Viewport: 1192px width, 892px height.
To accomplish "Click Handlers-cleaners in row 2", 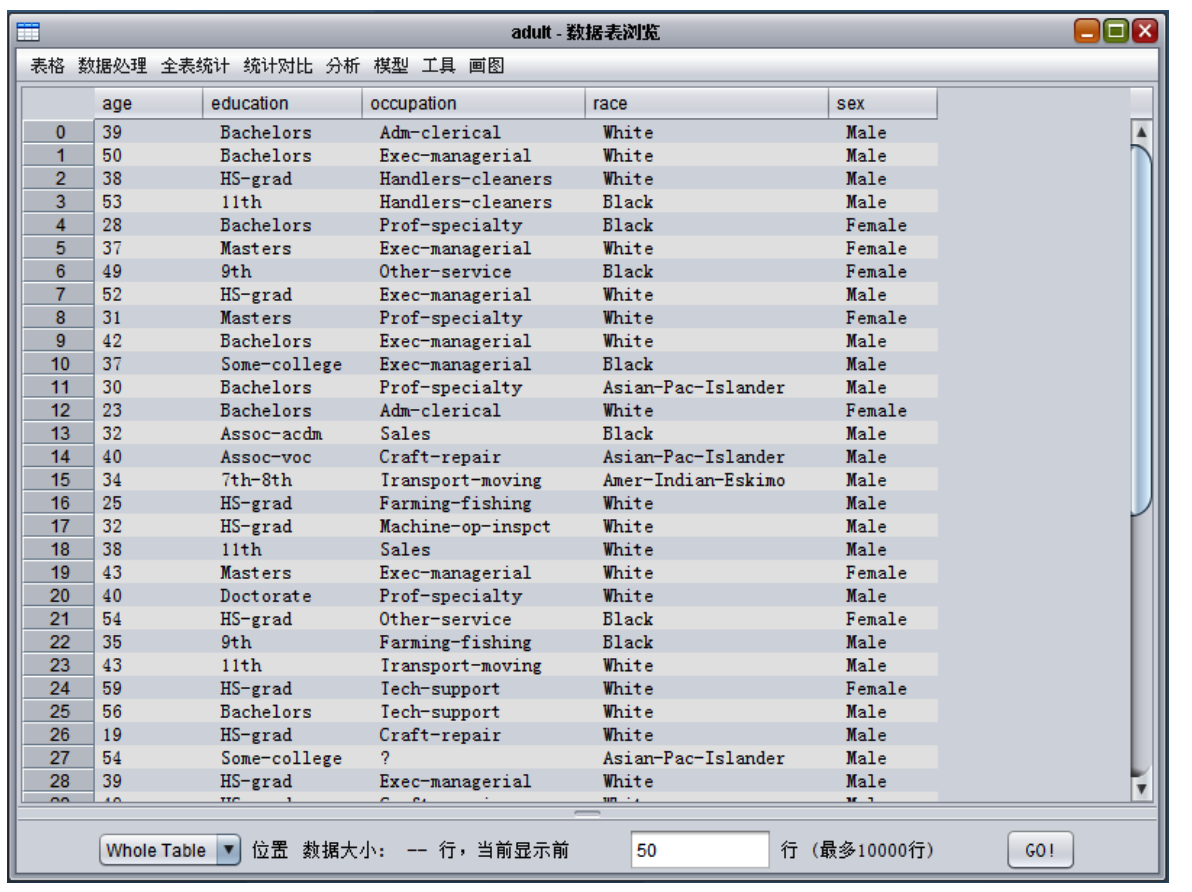I will point(465,179).
